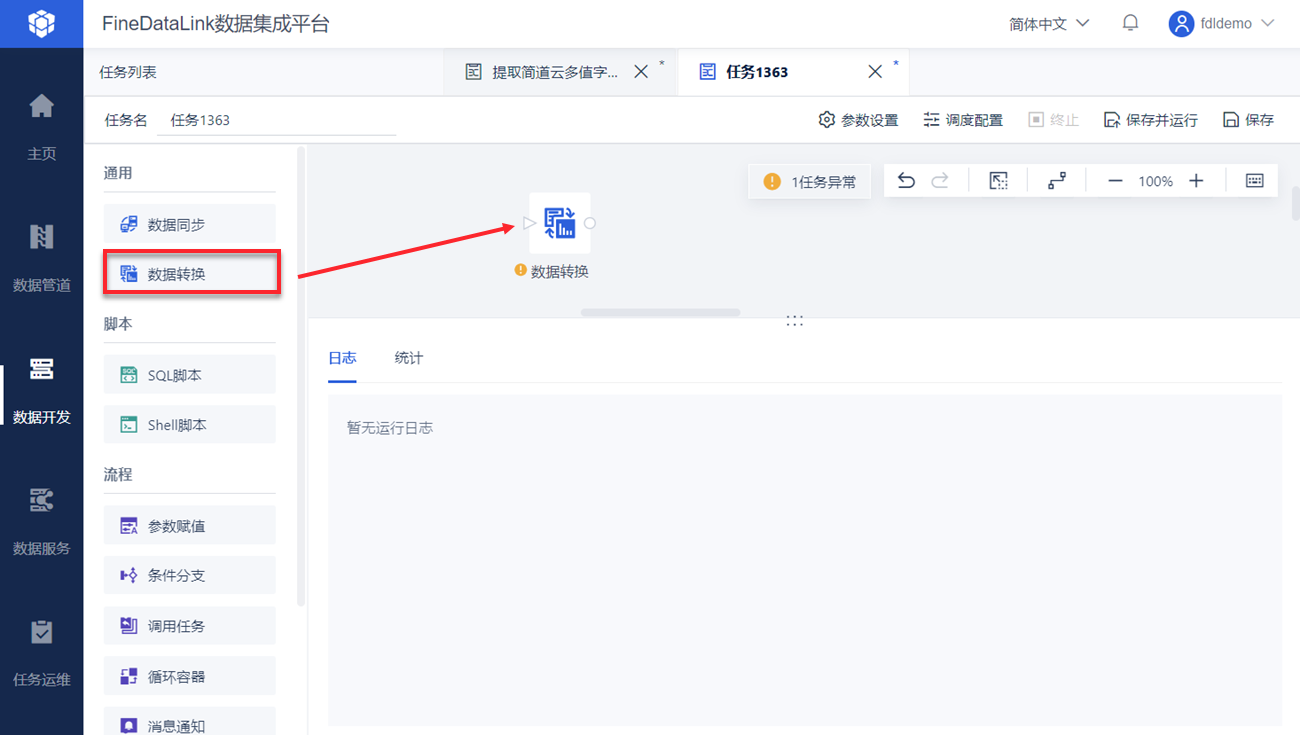Click the undo arrow icon

click(906, 181)
